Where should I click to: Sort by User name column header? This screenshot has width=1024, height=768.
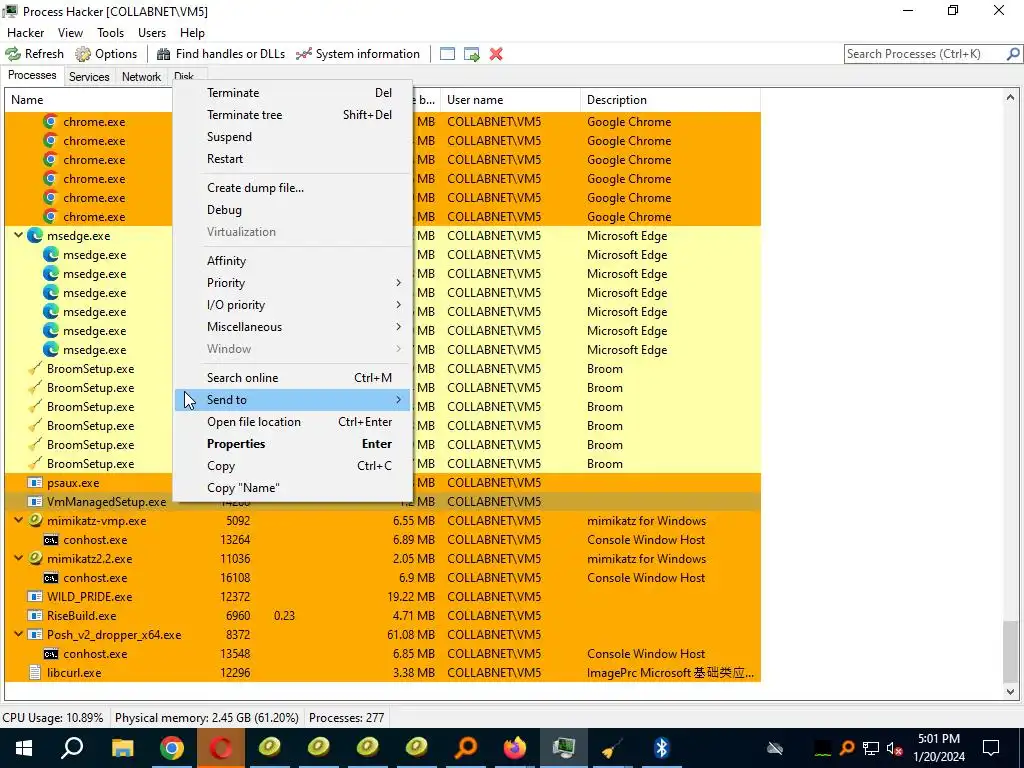[510, 100]
